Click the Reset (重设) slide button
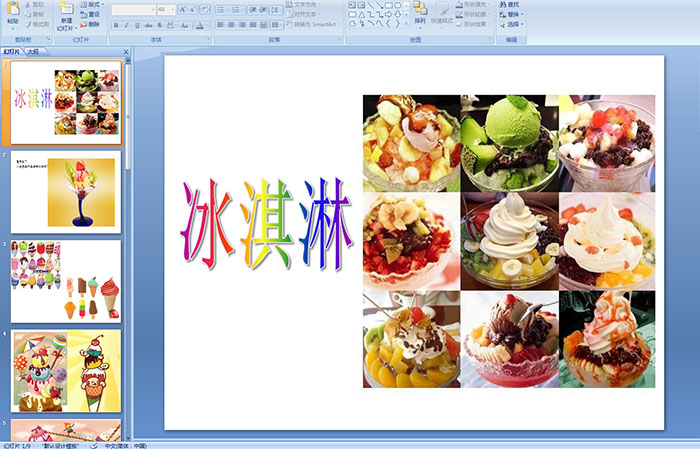The image size is (700, 449). click(x=90, y=14)
